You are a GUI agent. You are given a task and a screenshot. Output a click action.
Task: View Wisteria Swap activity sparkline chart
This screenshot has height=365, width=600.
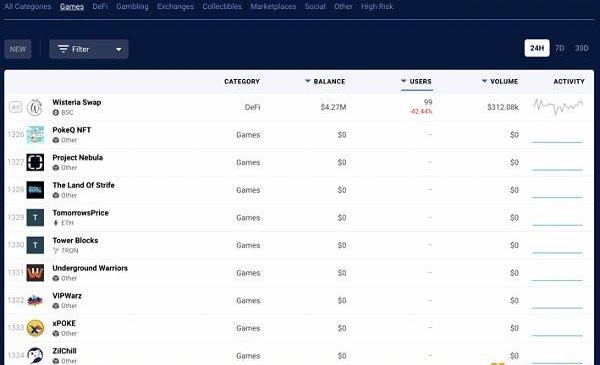pos(558,107)
